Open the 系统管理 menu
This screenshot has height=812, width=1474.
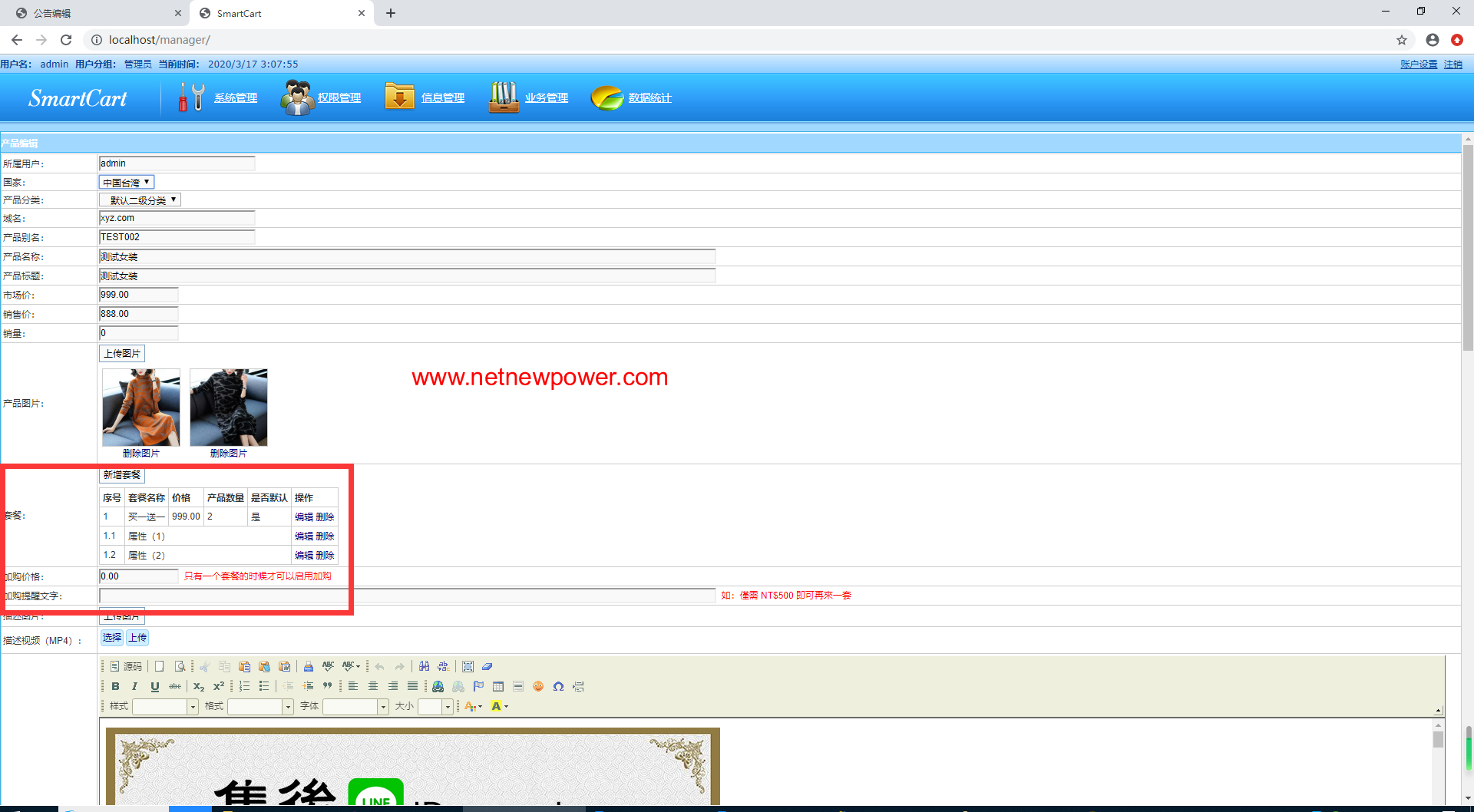point(235,98)
